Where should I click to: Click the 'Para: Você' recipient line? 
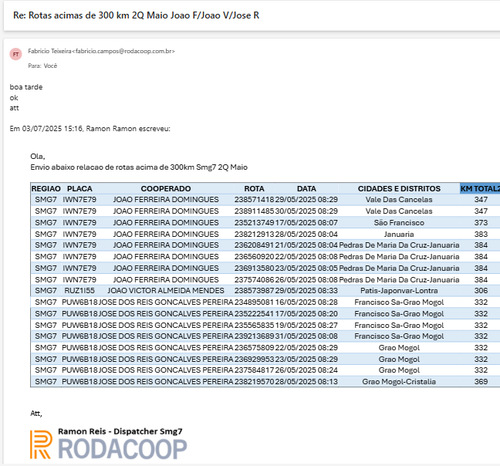click(42, 66)
